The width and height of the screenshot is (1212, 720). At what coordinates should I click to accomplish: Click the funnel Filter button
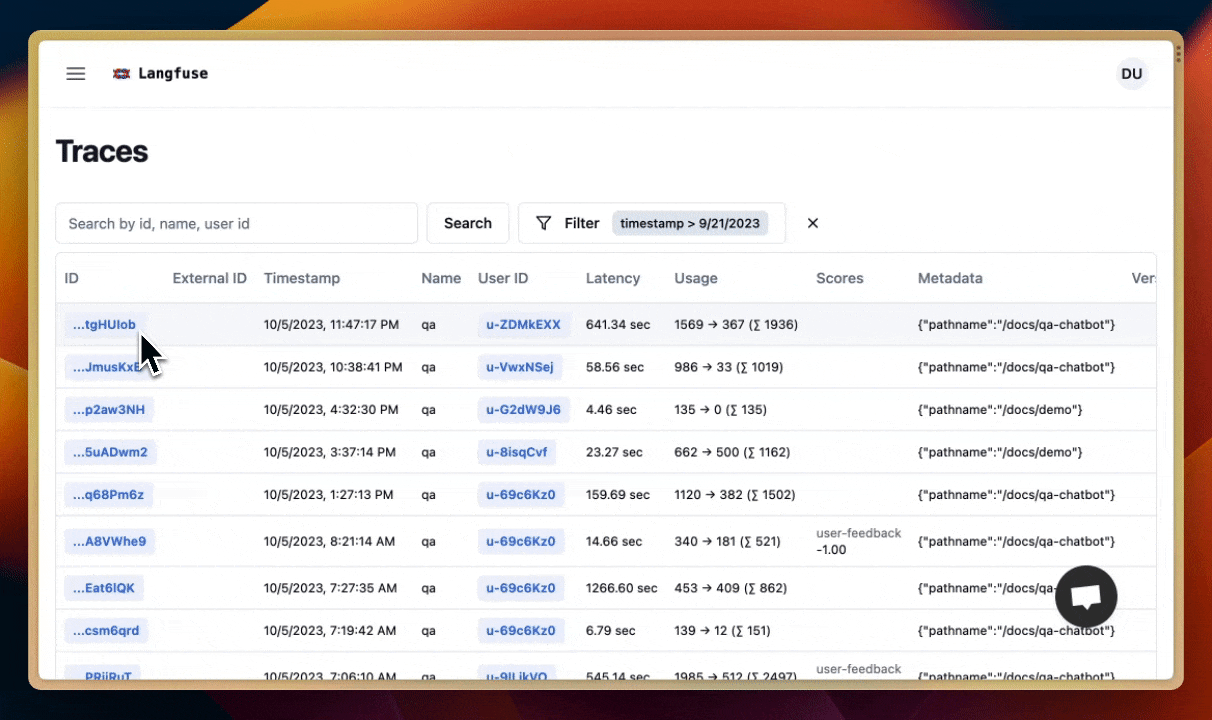tap(567, 223)
